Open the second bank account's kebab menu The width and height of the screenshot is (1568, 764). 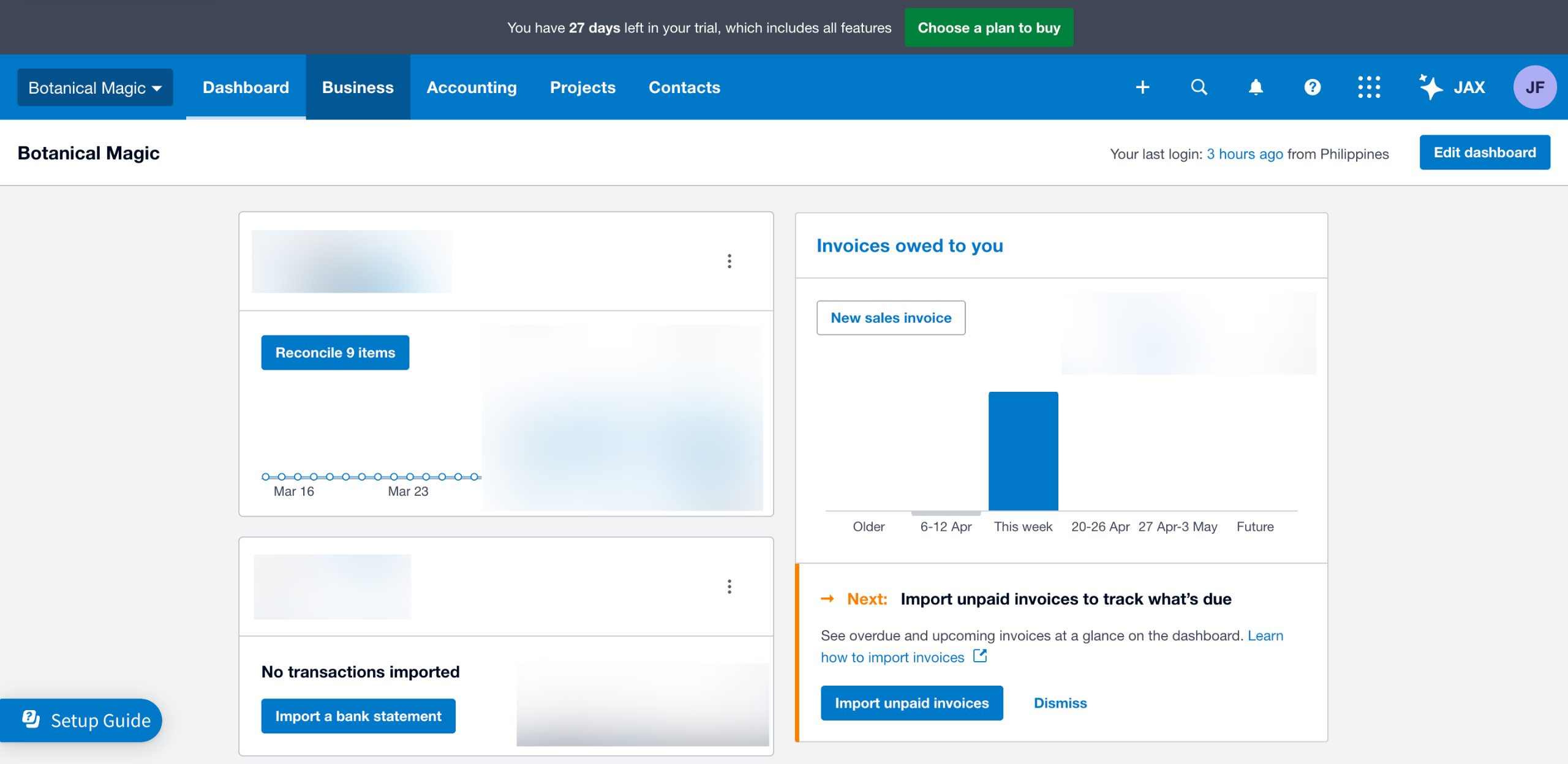click(729, 586)
